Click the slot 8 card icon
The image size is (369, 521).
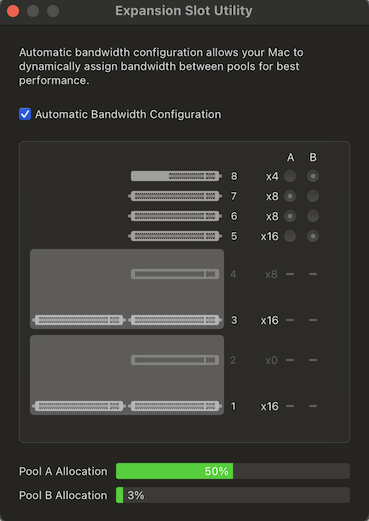176,176
